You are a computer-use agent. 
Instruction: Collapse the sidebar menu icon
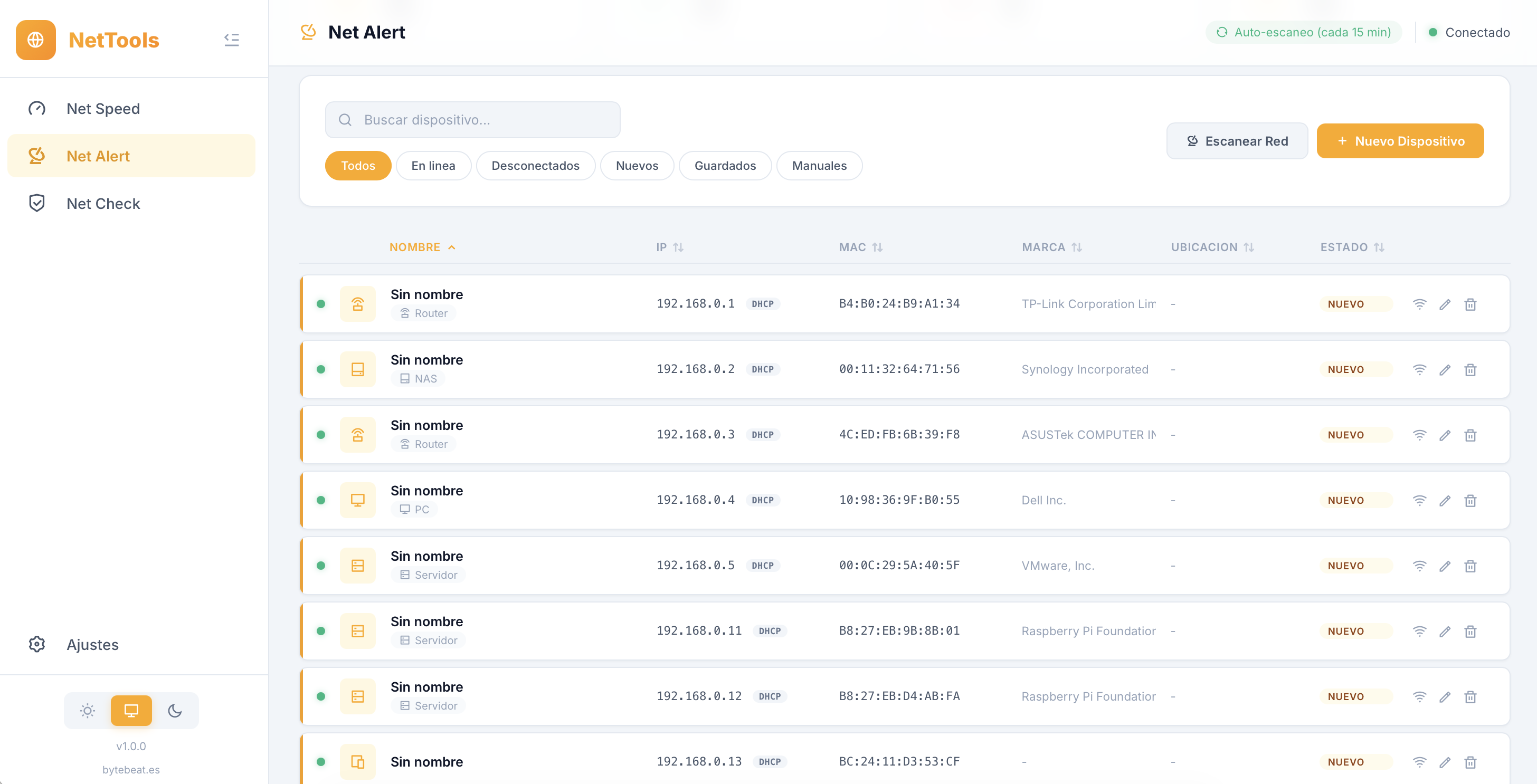coord(232,40)
